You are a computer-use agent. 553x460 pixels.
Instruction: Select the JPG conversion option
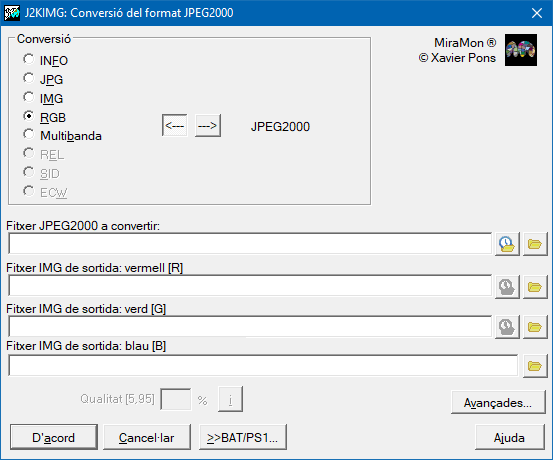click(x=43, y=79)
